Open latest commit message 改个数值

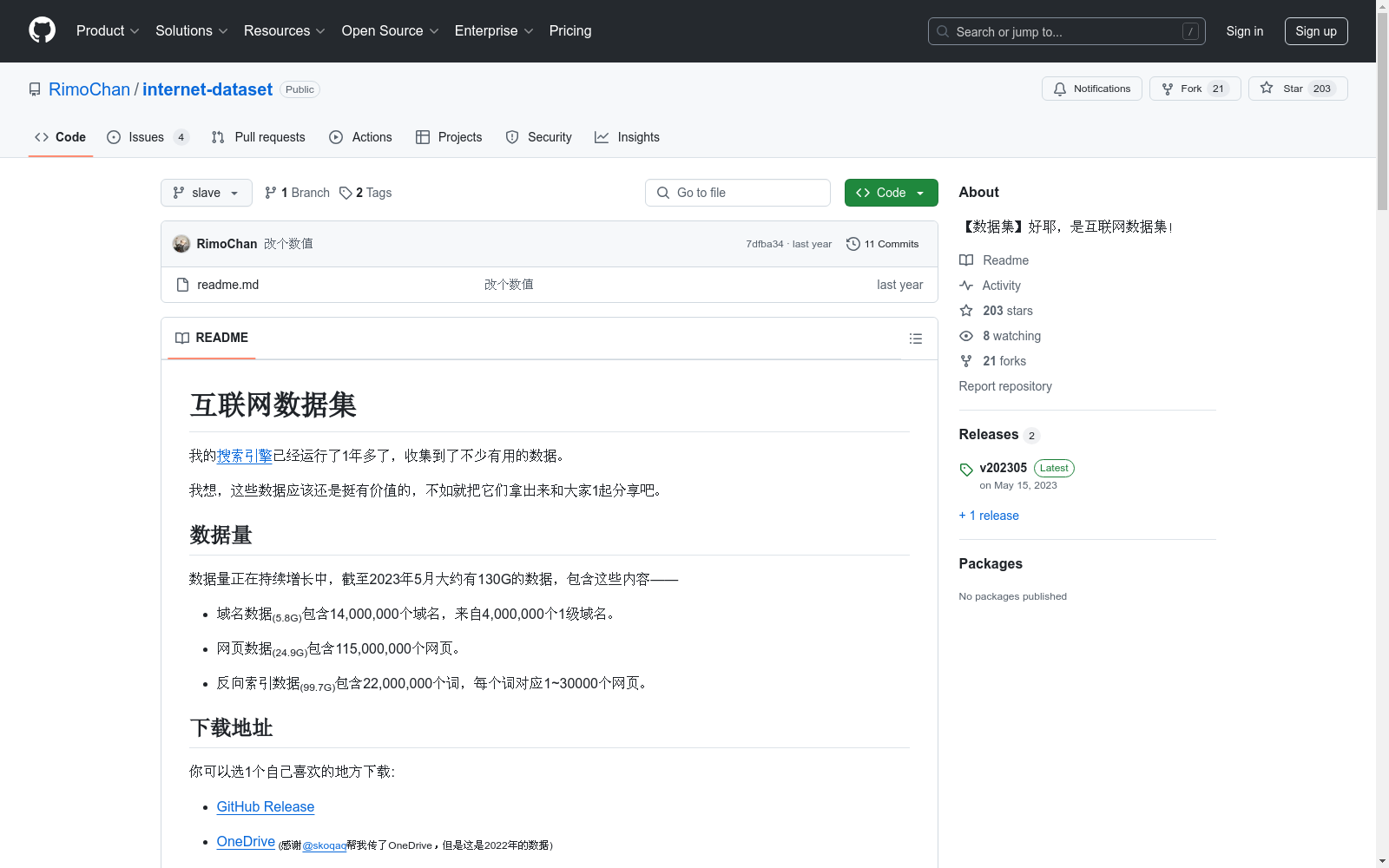point(289,244)
